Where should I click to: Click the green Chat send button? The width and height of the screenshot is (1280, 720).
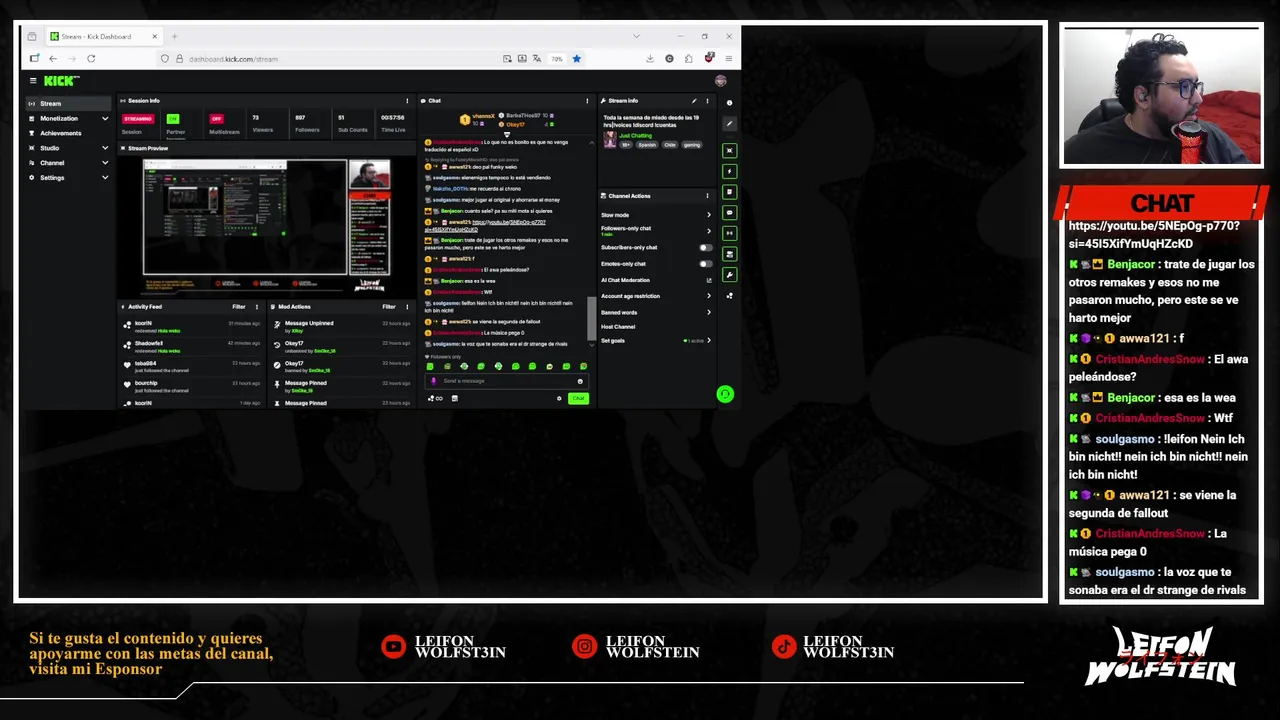click(x=578, y=399)
